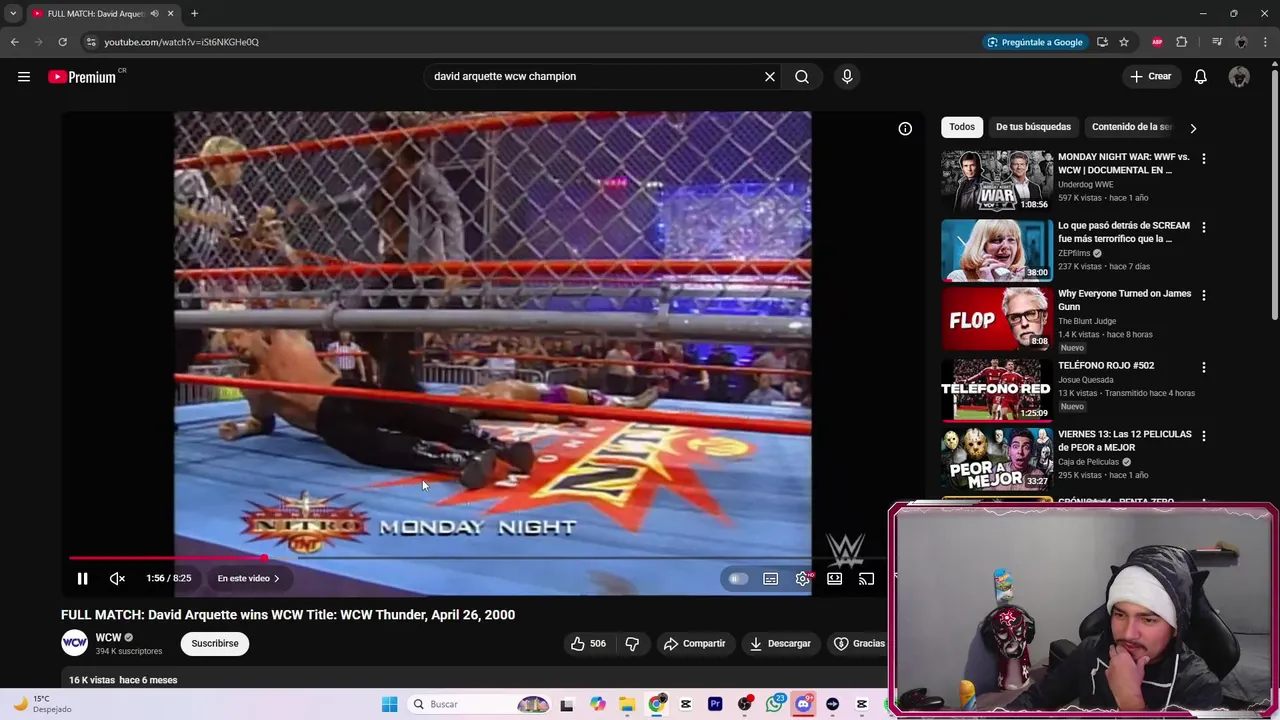Open player settings gear
1280x720 pixels.
pos(802,578)
